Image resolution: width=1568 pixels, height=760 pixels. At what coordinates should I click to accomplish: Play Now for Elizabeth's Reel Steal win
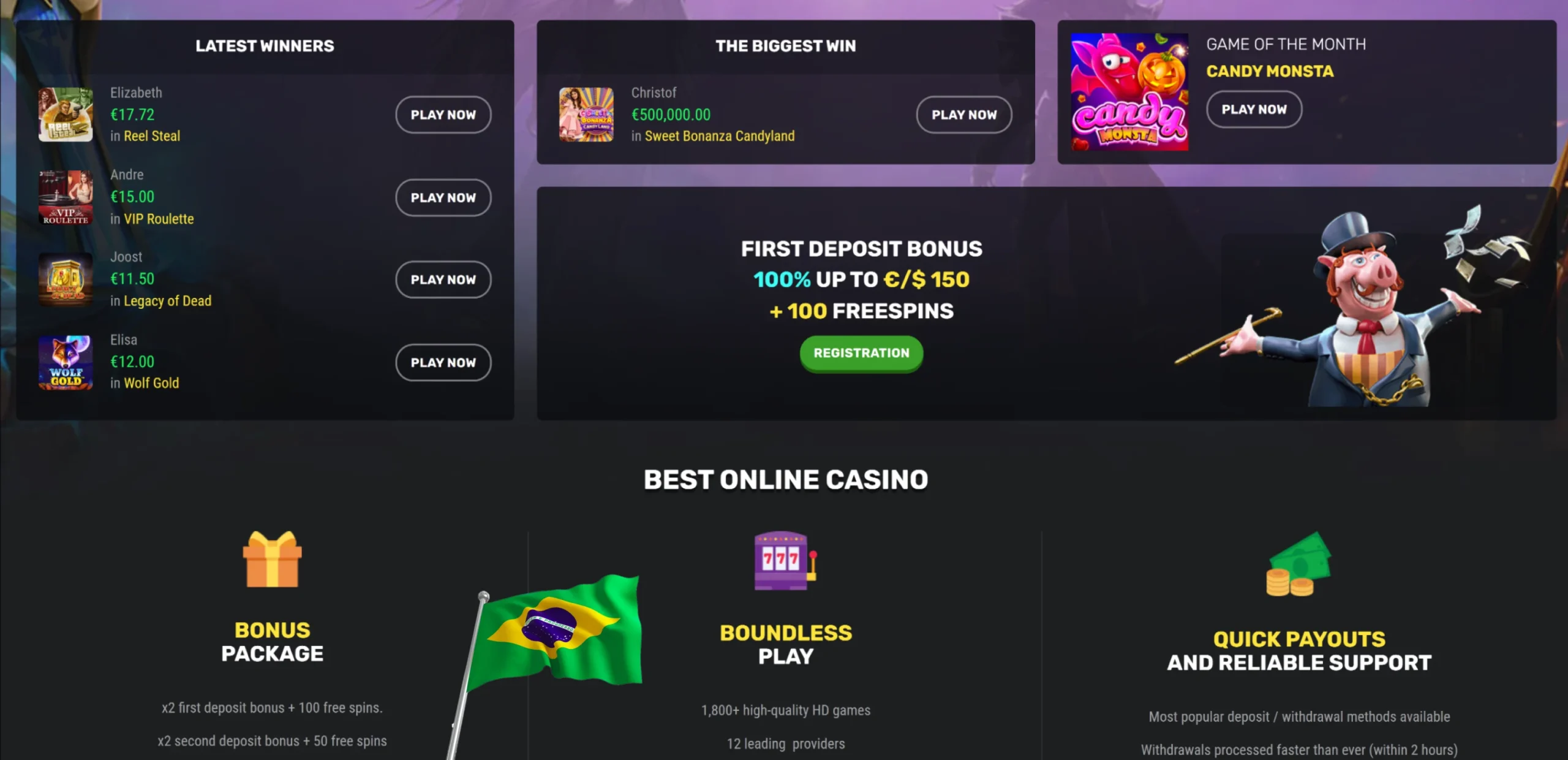pyautogui.click(x=443, y=115)
